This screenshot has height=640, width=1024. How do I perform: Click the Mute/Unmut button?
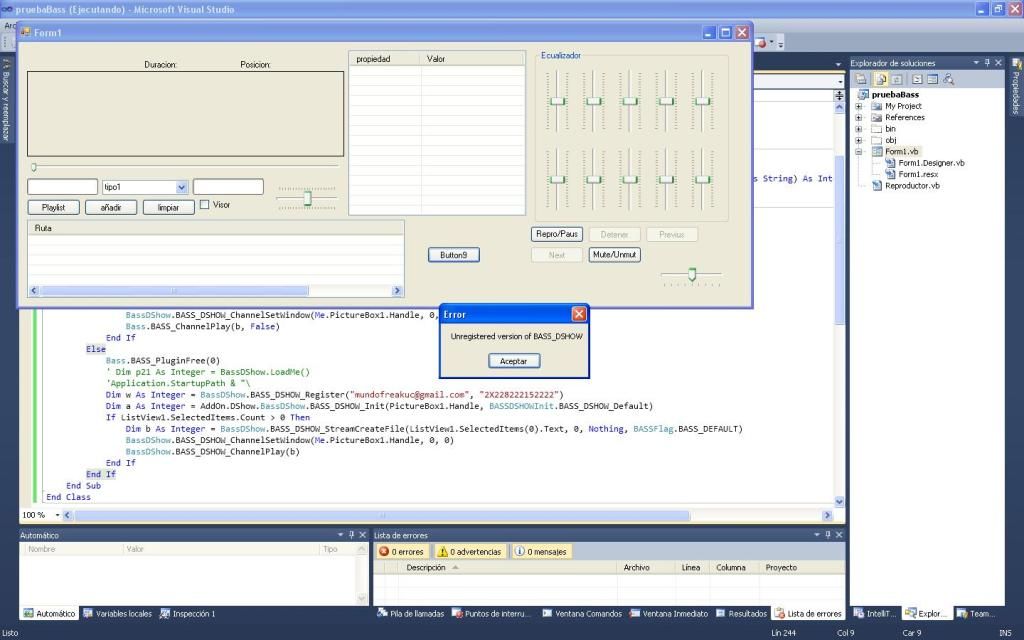(615, 255)
